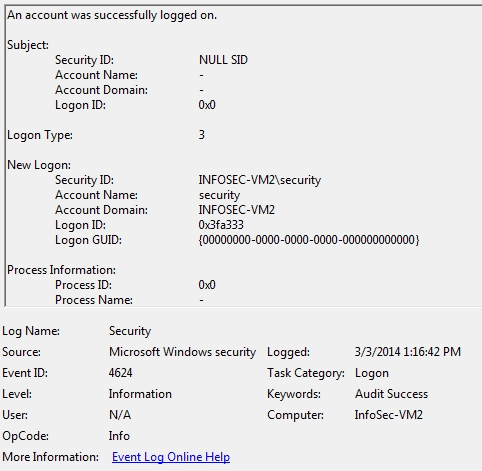The width and height of the screenshot is (482, 471).
Task: Select the Subject Logon ID value 0x0
Action: pos(207,105)
